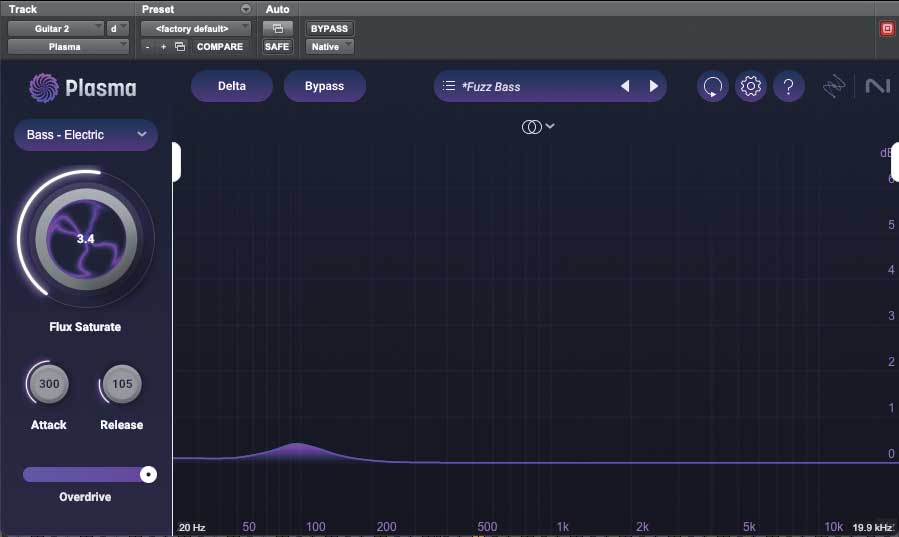Open the Preset menu round arrow

click(x=246, y=9)
